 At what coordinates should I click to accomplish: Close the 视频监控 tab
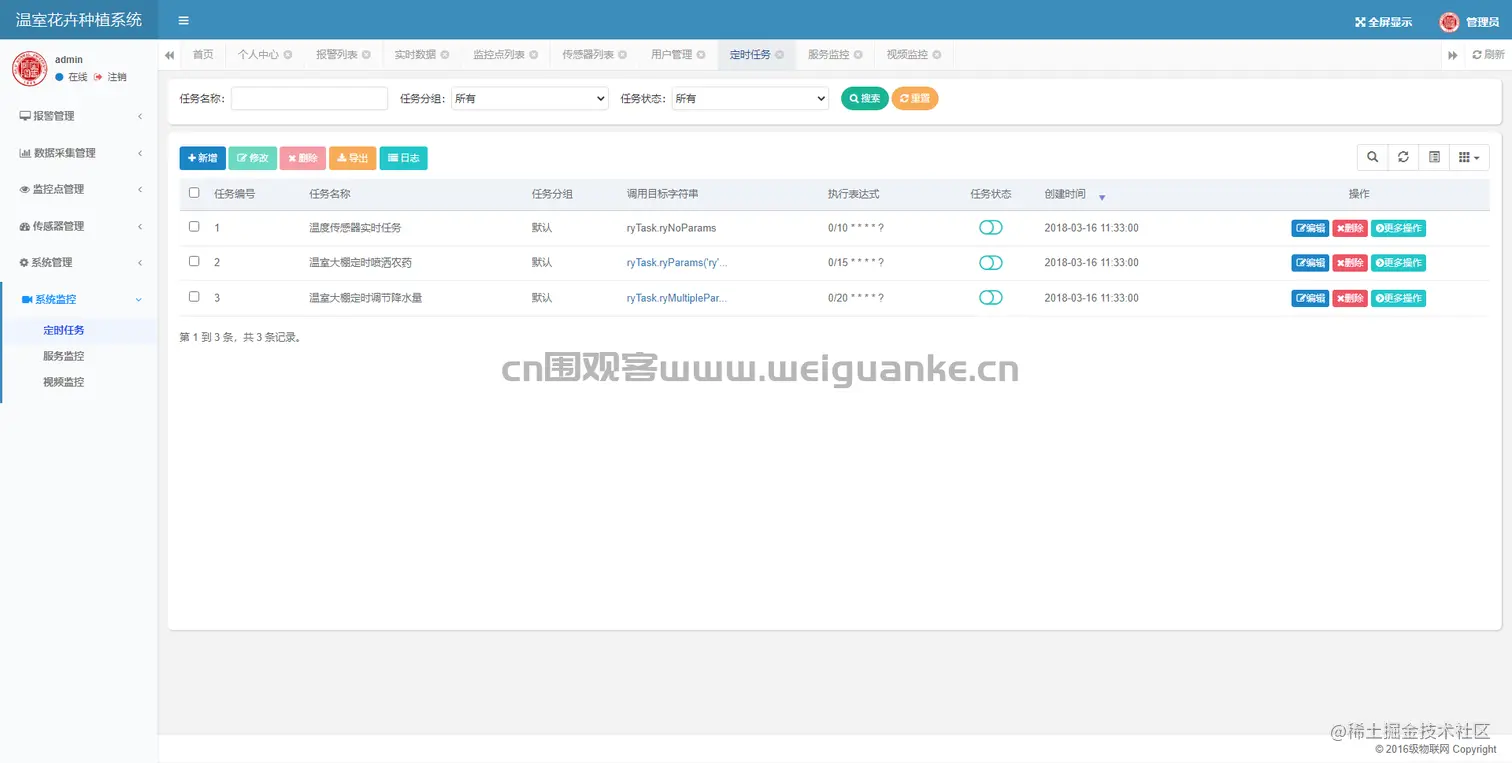(937, 55)
